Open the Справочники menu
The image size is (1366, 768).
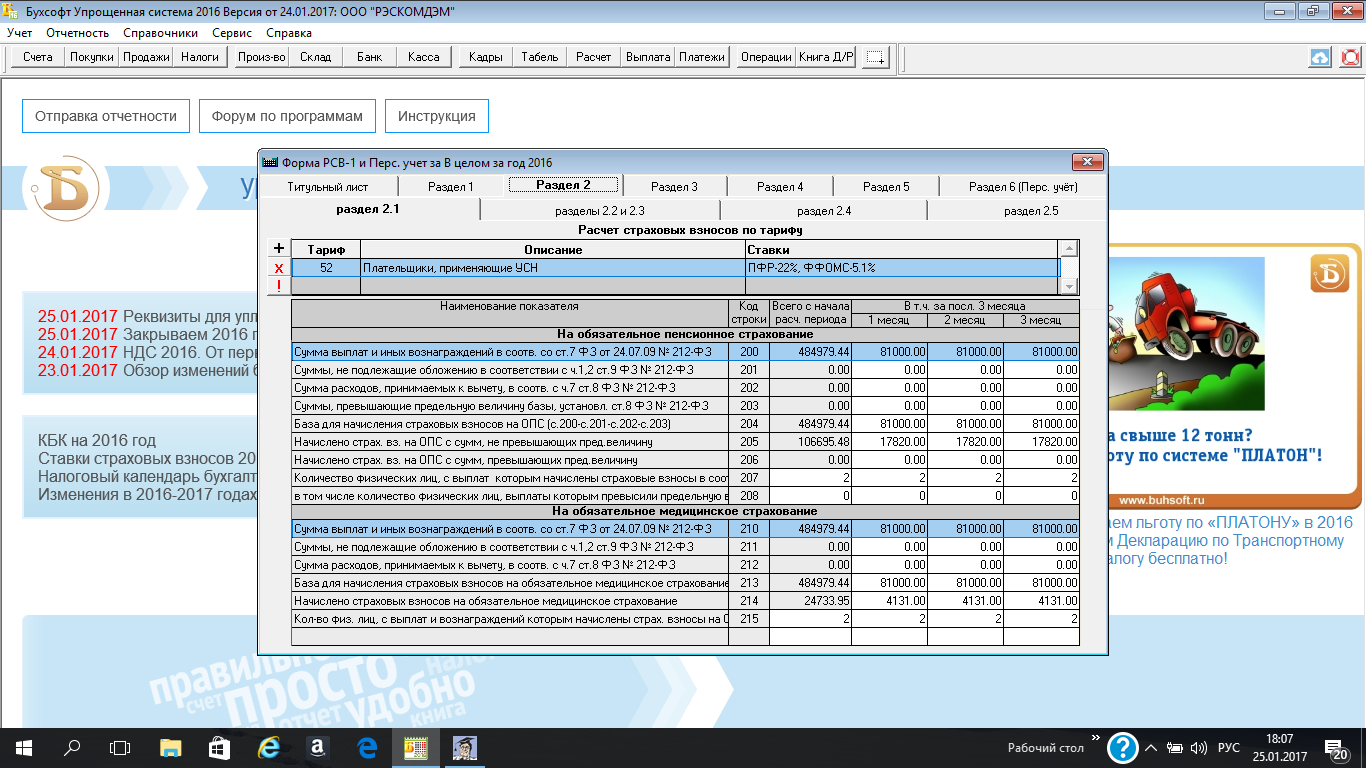point(160,33)
